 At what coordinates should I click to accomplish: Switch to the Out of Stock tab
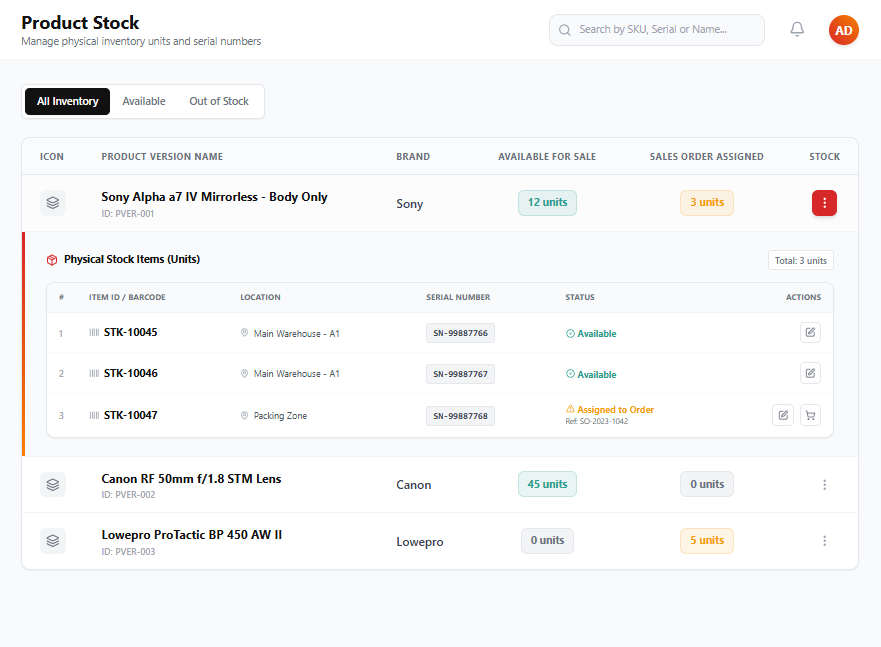[219, 101]
